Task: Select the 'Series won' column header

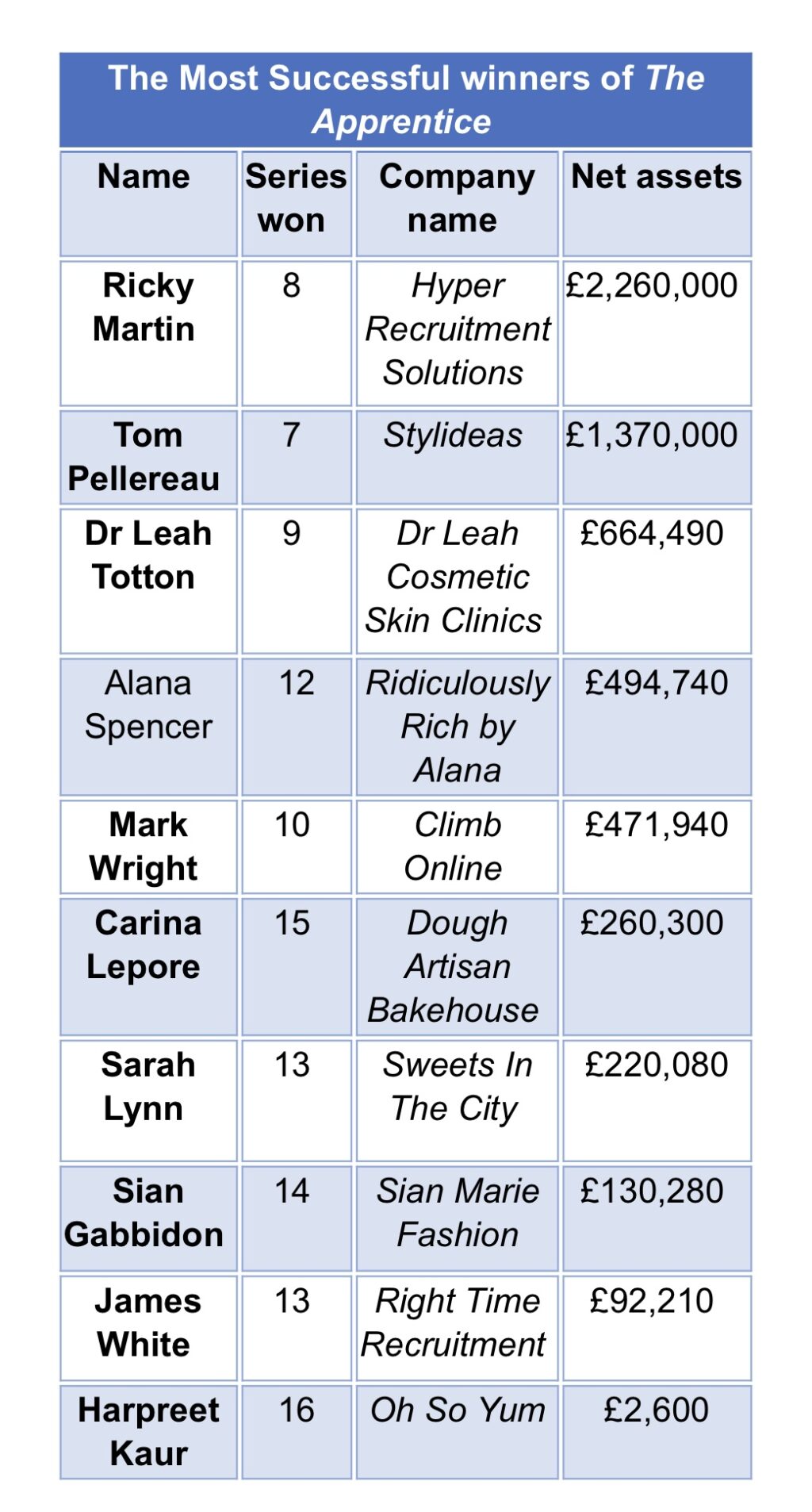Action: click(297, 204)
